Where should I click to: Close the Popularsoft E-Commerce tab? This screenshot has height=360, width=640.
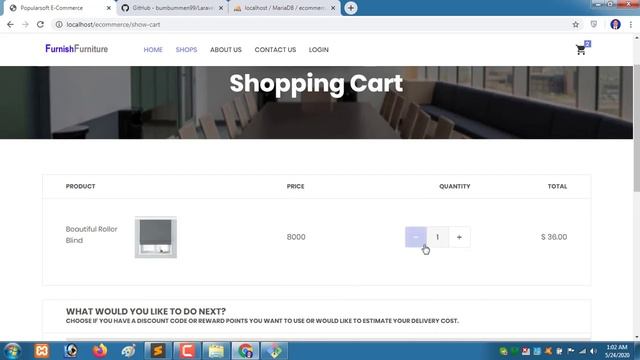pyautogui.click(x=109, y=8)
